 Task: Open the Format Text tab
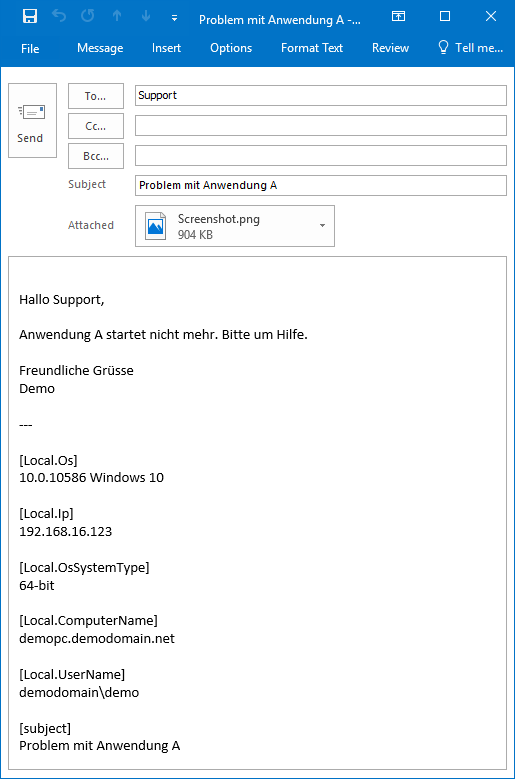click(312, 48)
